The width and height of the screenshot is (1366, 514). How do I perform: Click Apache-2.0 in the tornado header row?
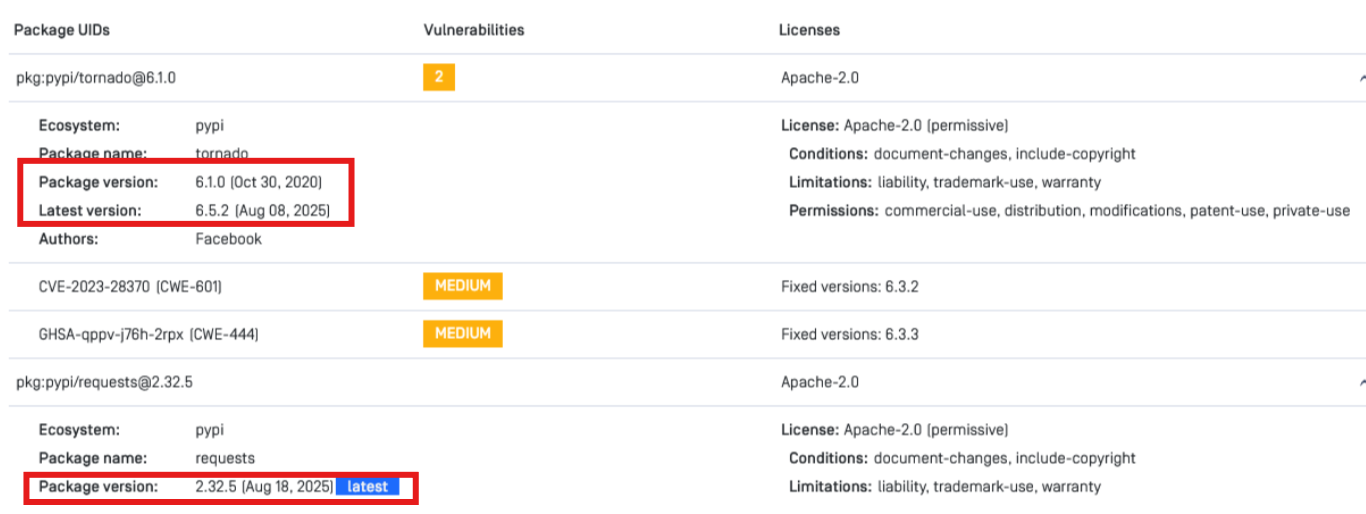pyautogui.click(x=819, y=78)
